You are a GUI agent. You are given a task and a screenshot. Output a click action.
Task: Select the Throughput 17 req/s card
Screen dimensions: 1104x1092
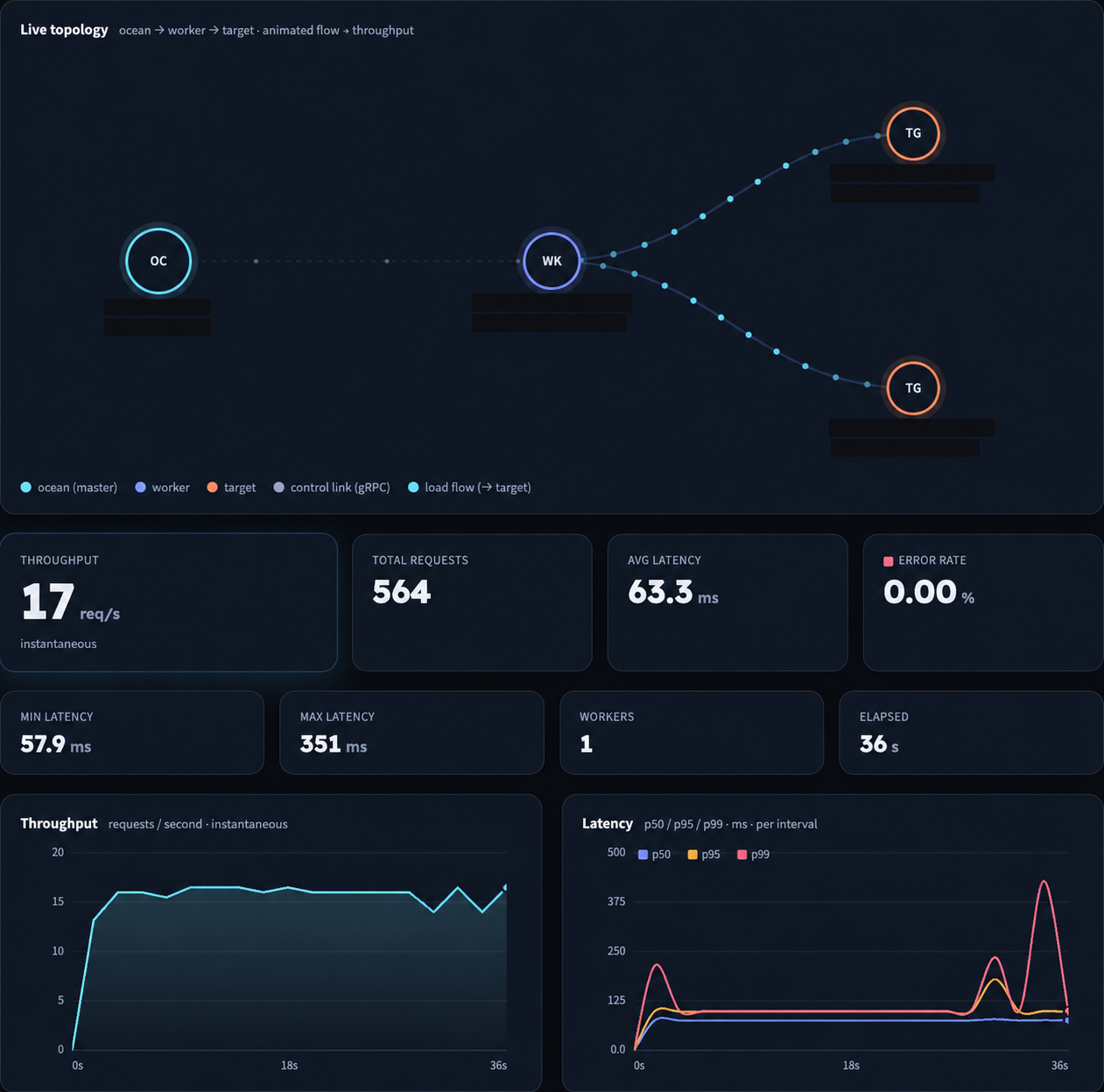[x=169, y=602]
